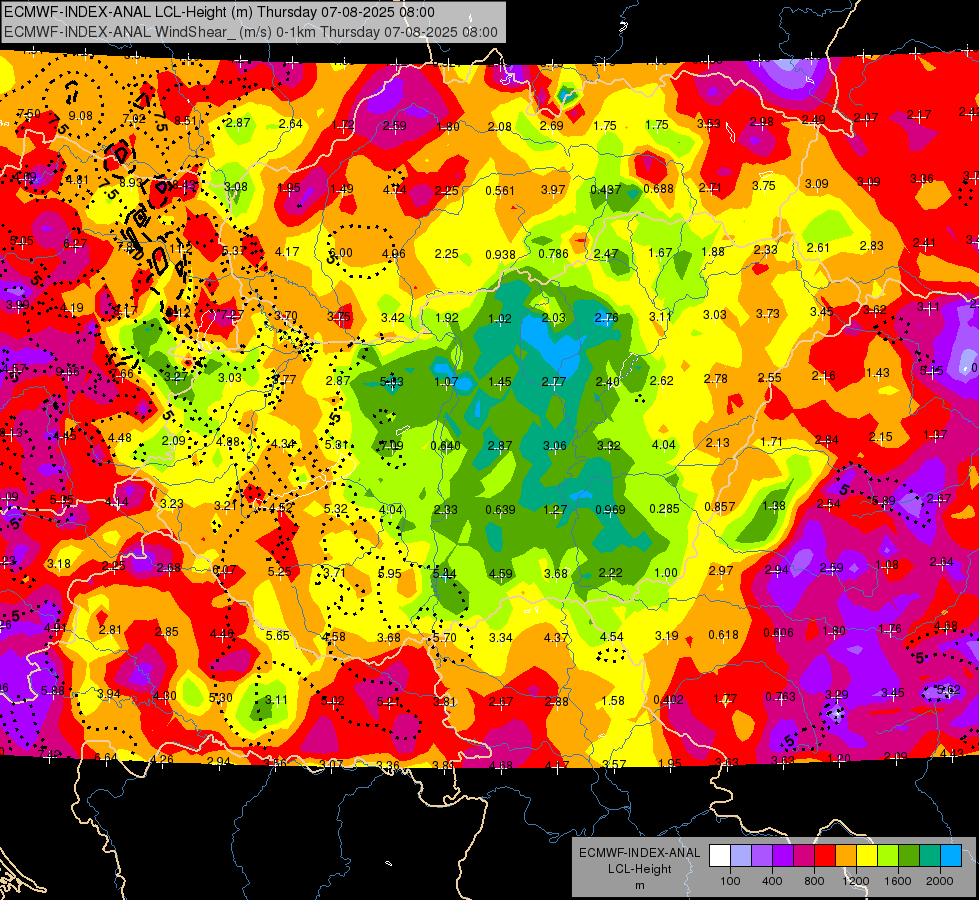Click the legend label 1200
979x900 pixels.
(855, 881)
